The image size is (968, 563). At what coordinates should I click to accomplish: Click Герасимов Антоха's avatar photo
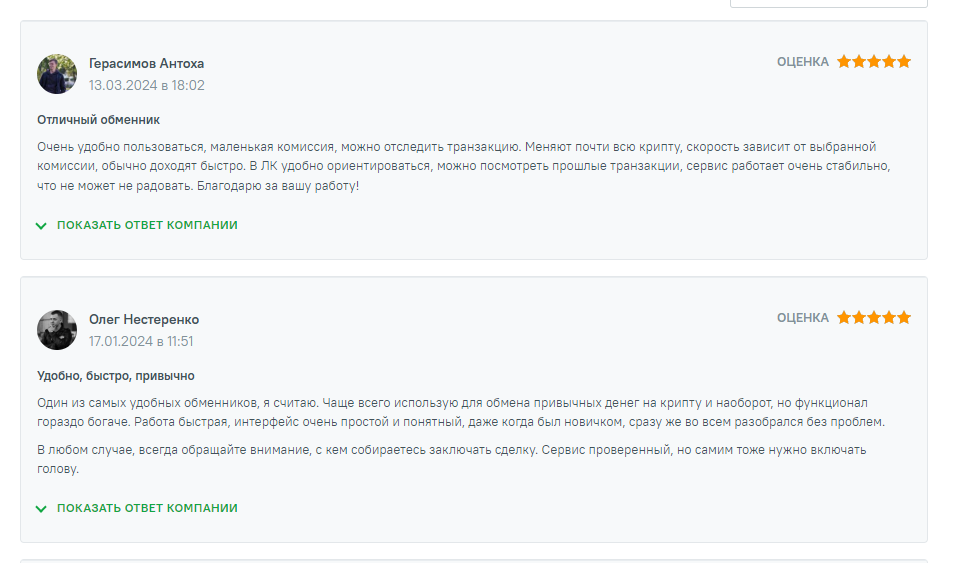tap(57, 74)
